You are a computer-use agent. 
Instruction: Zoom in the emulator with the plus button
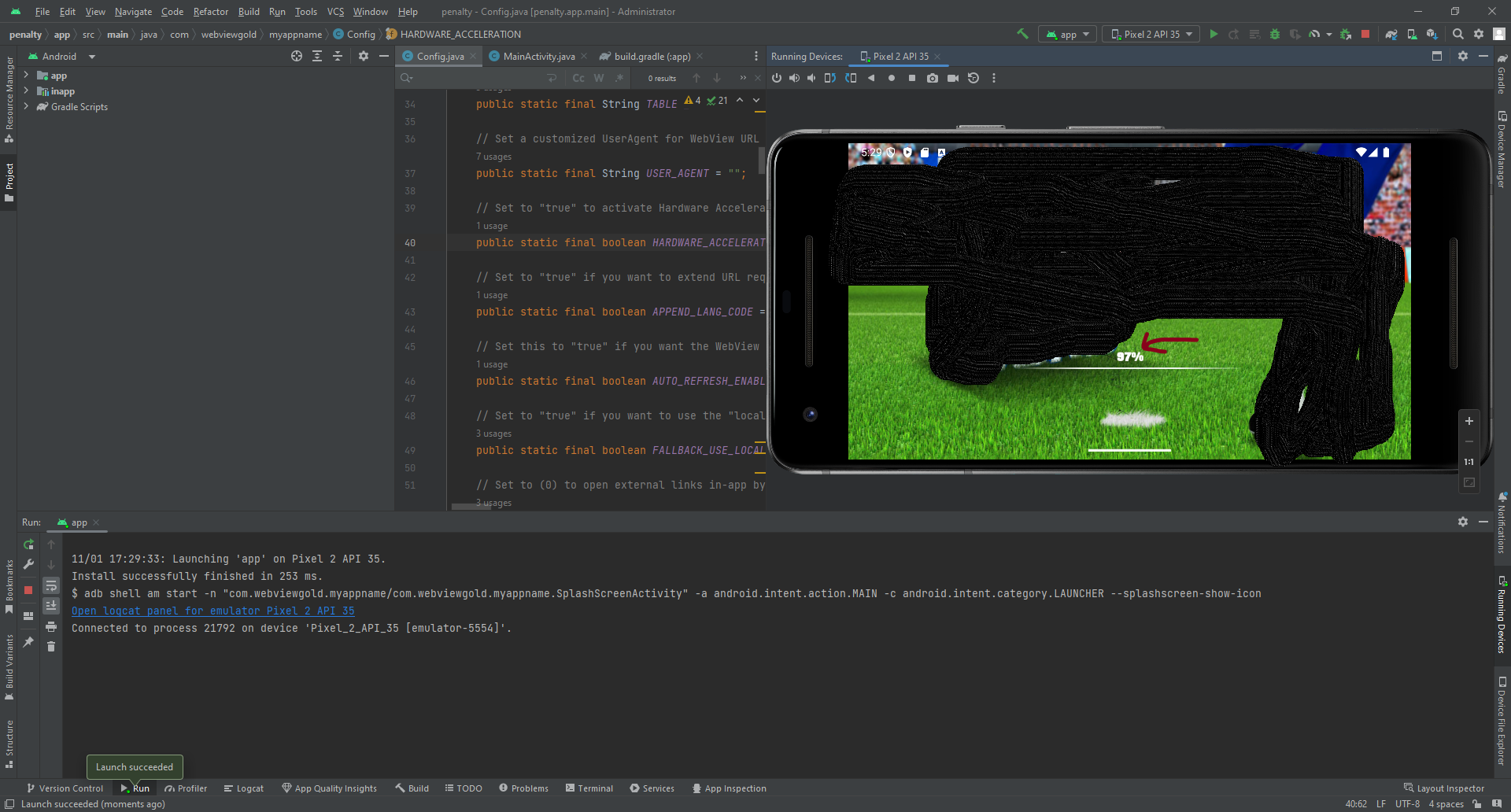pyautogui.click(x=1469, y=421)
